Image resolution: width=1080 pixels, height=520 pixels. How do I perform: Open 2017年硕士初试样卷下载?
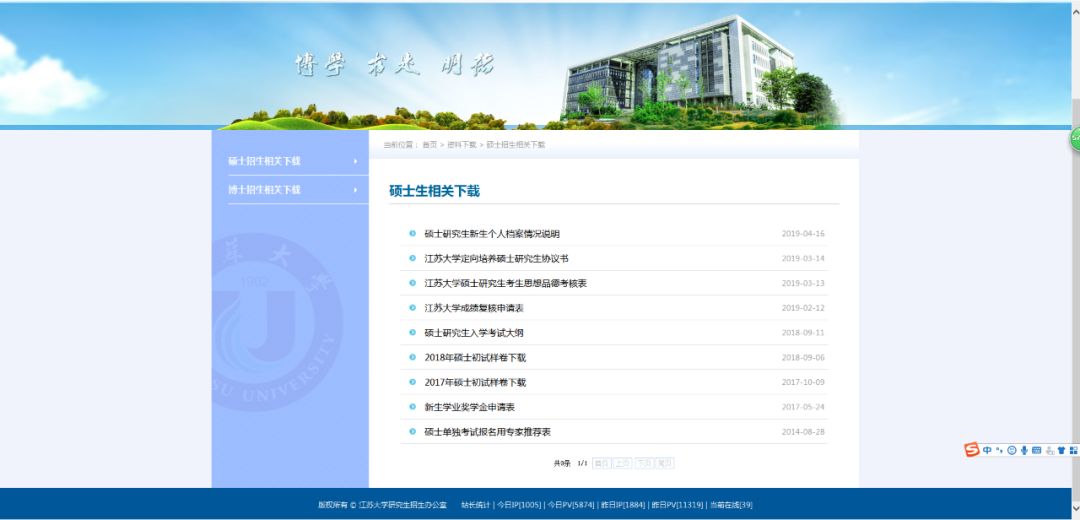[x=475, y=383]
